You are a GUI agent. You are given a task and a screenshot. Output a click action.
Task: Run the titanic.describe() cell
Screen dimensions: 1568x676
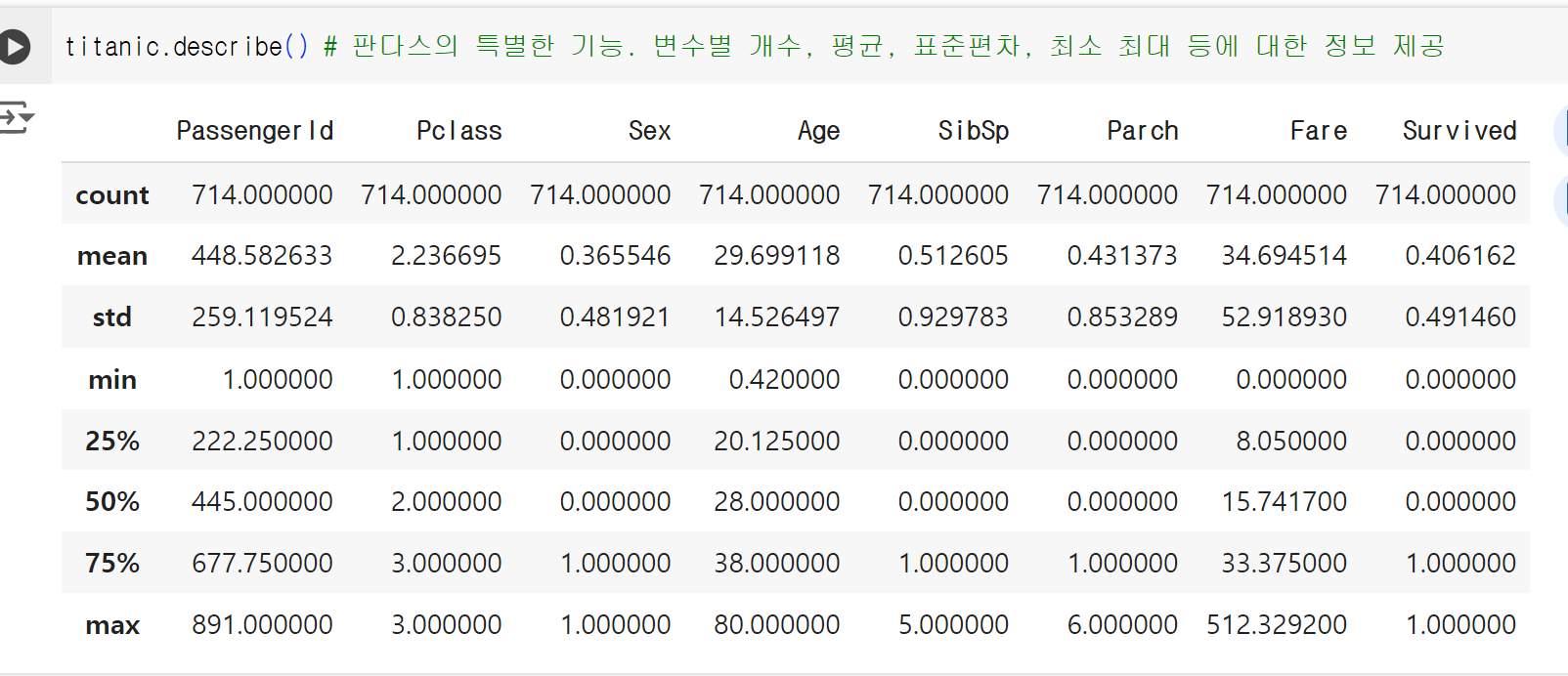[13, 46]
